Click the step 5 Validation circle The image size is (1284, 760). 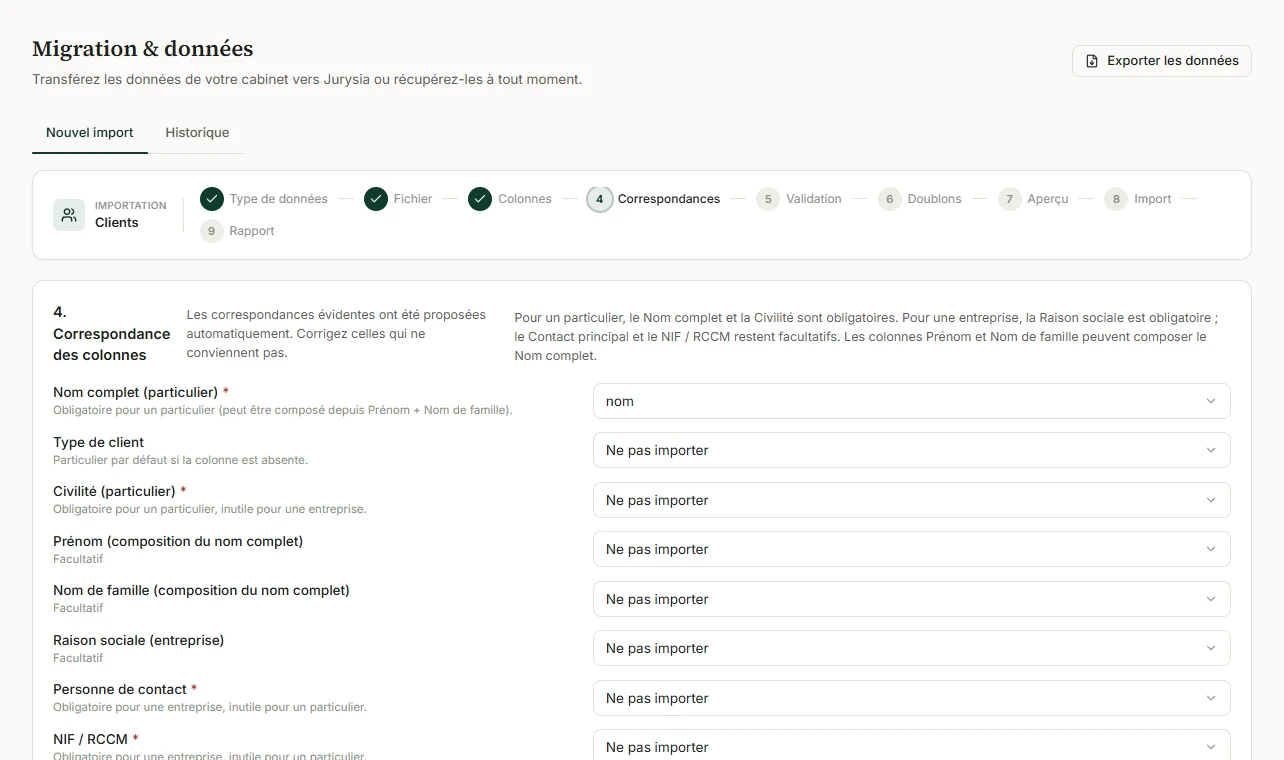[x=768, y=199]
